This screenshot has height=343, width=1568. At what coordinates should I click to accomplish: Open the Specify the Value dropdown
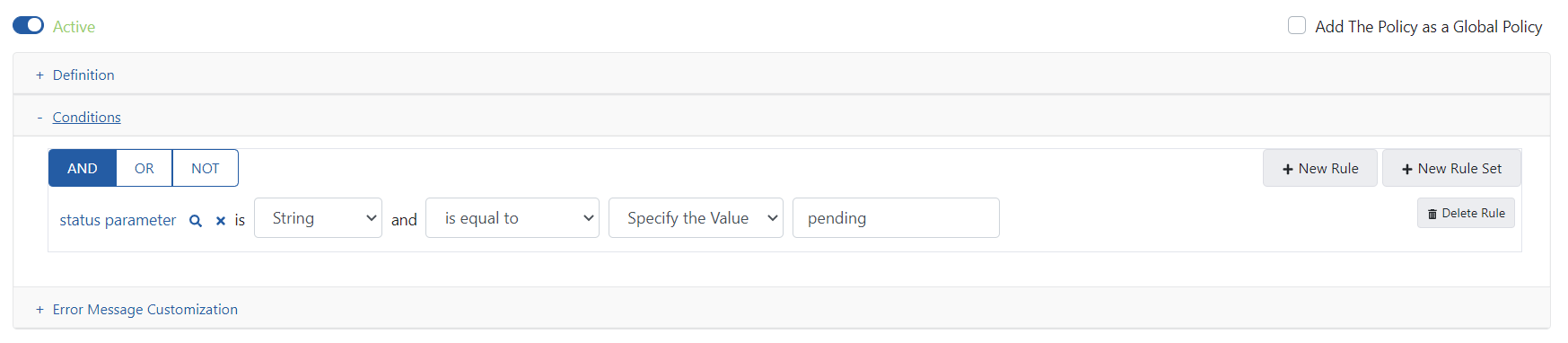click(x=696, y=218)
